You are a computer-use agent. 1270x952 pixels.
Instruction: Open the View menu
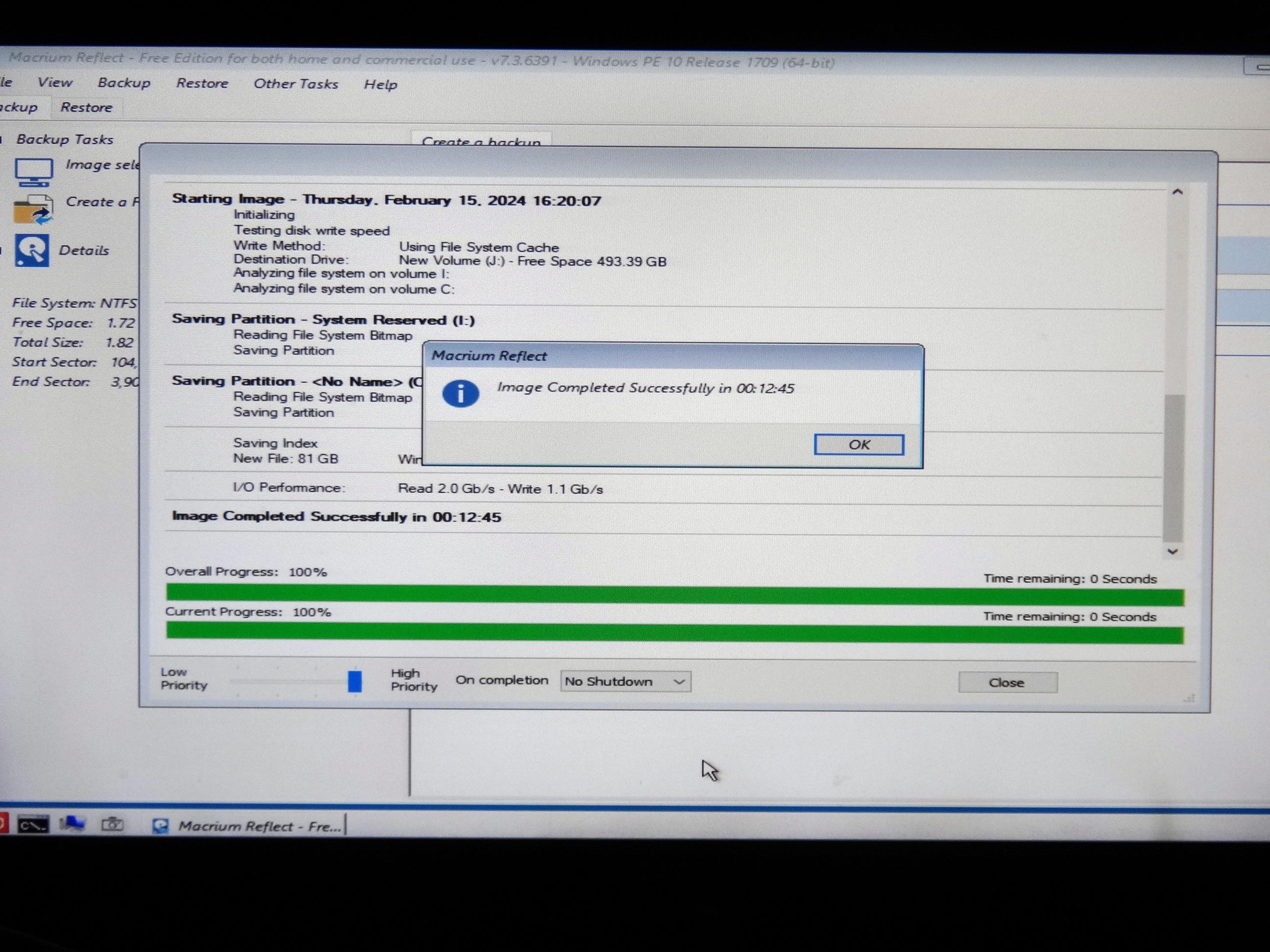pyautogui.click(x=55, y=83)
